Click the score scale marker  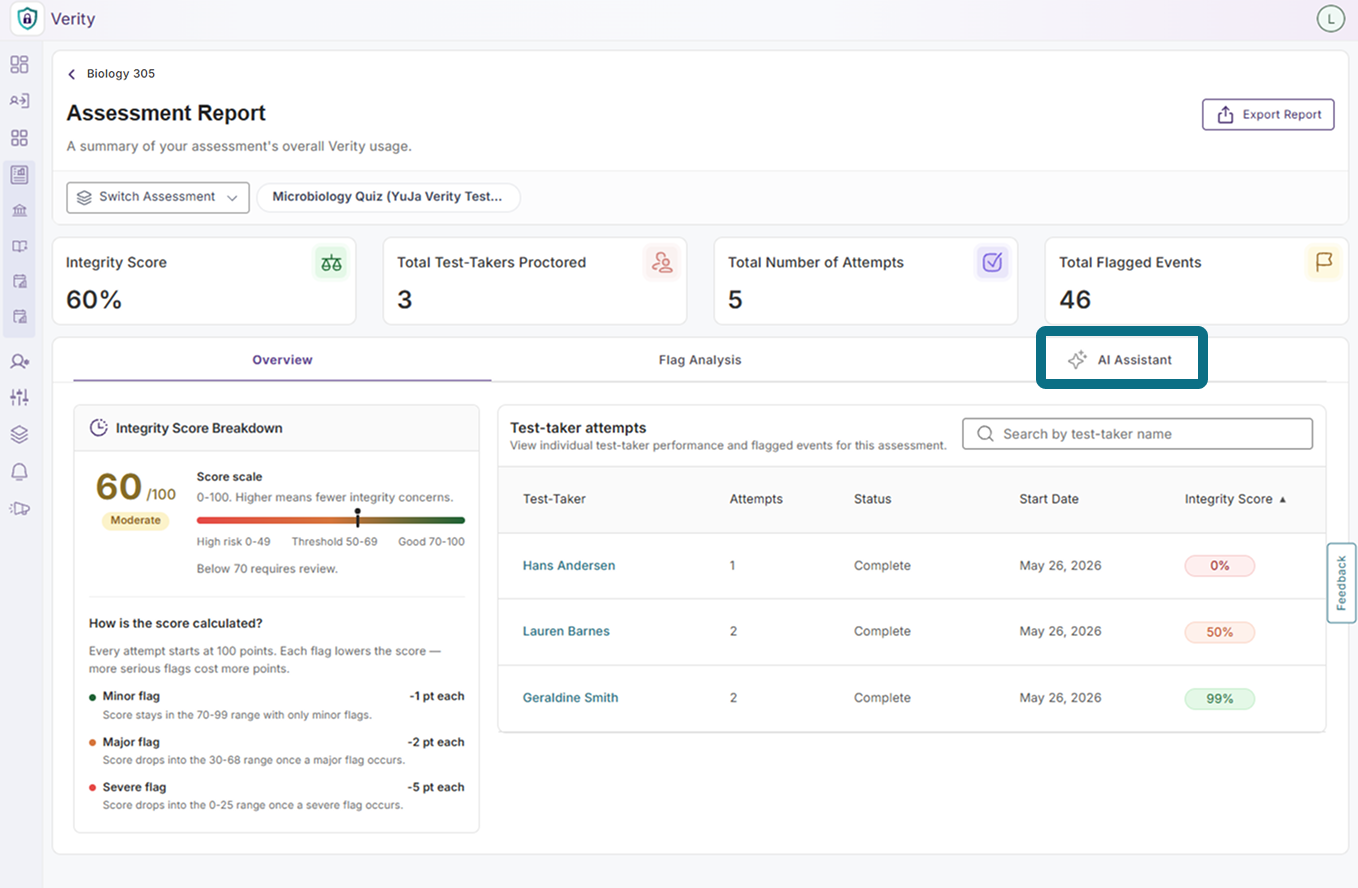(x=358, y=517)
